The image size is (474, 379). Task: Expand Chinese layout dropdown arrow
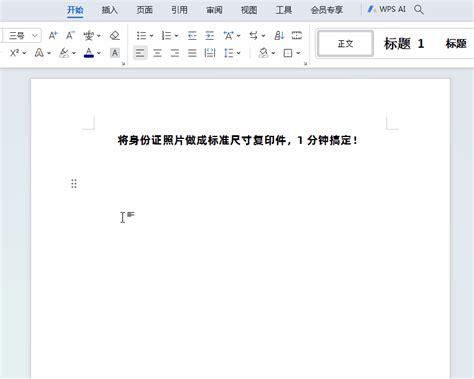point(238,36)
